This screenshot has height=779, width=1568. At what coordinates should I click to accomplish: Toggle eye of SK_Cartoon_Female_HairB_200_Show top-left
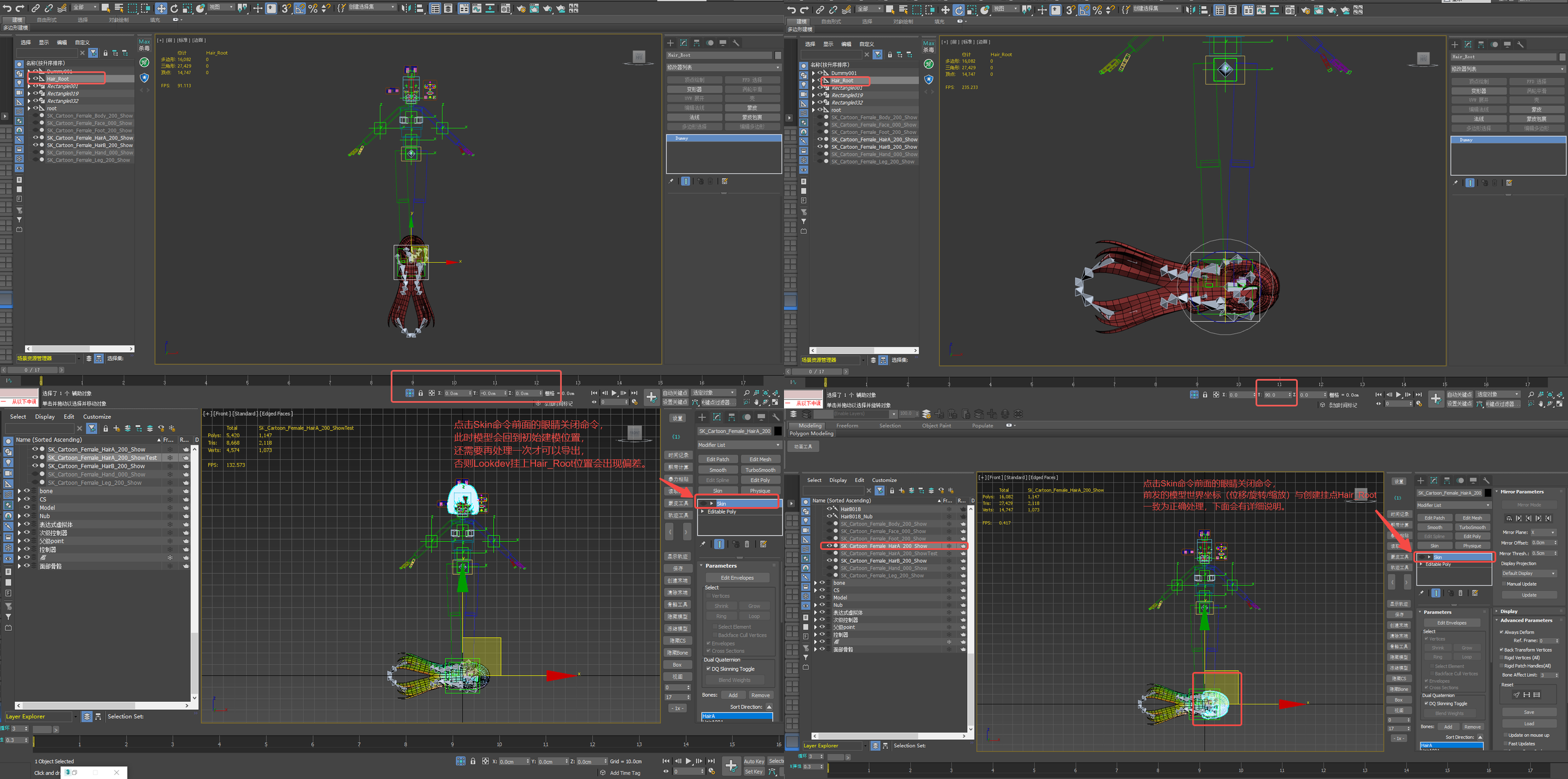click(x=35, y=145)
